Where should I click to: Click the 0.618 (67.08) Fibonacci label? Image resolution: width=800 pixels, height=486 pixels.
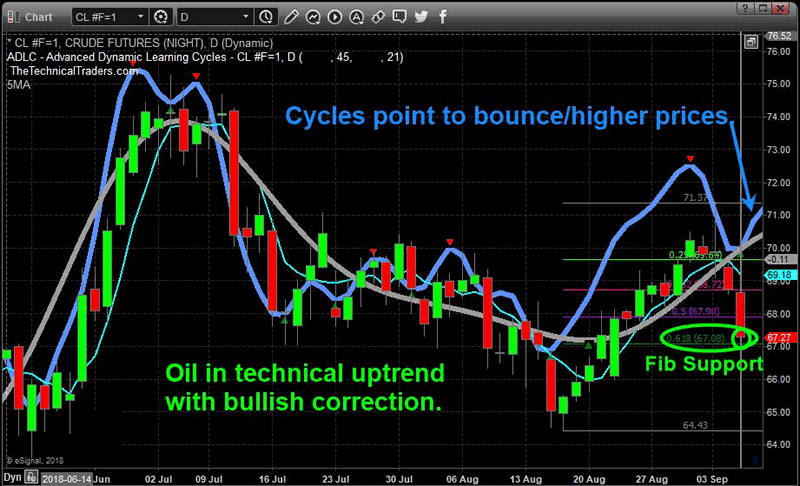(x=695, y=338)
